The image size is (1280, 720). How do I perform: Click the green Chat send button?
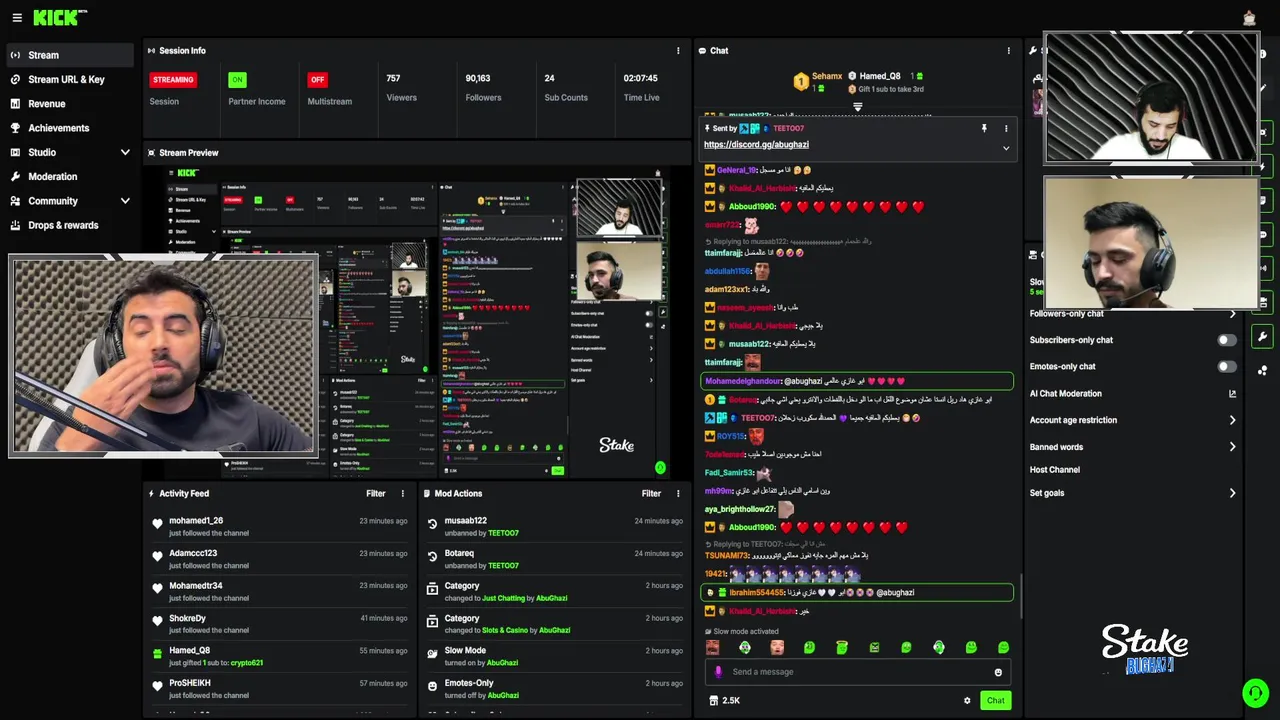pos(995,701)
